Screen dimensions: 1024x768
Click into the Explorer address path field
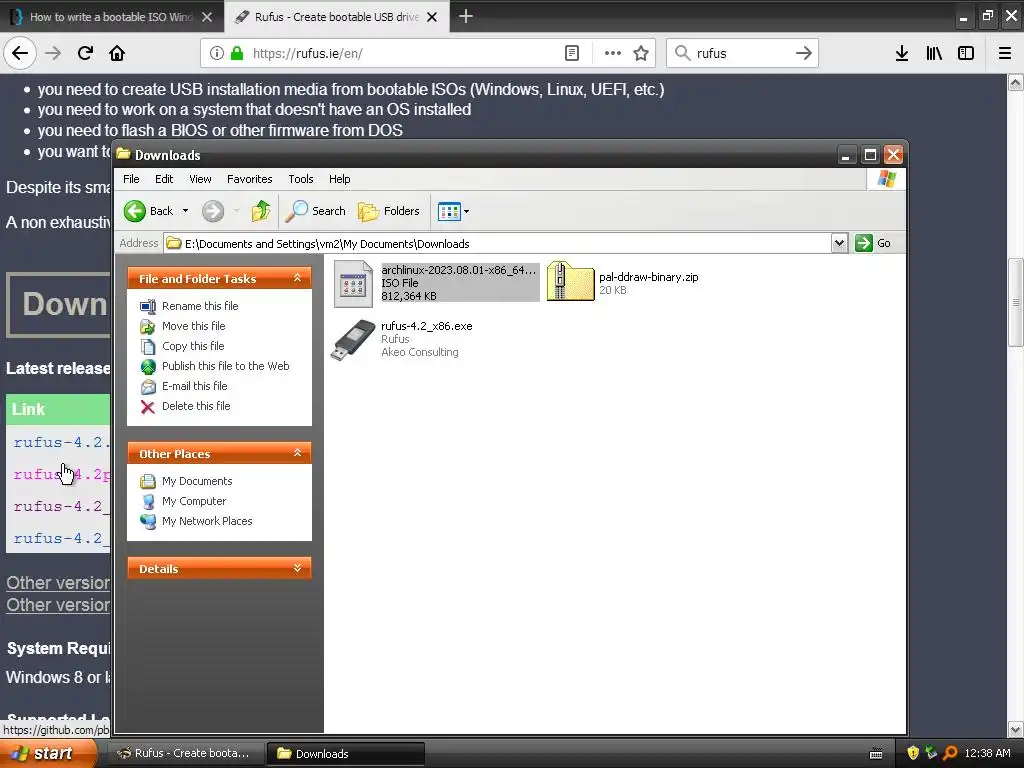[498, 244]
